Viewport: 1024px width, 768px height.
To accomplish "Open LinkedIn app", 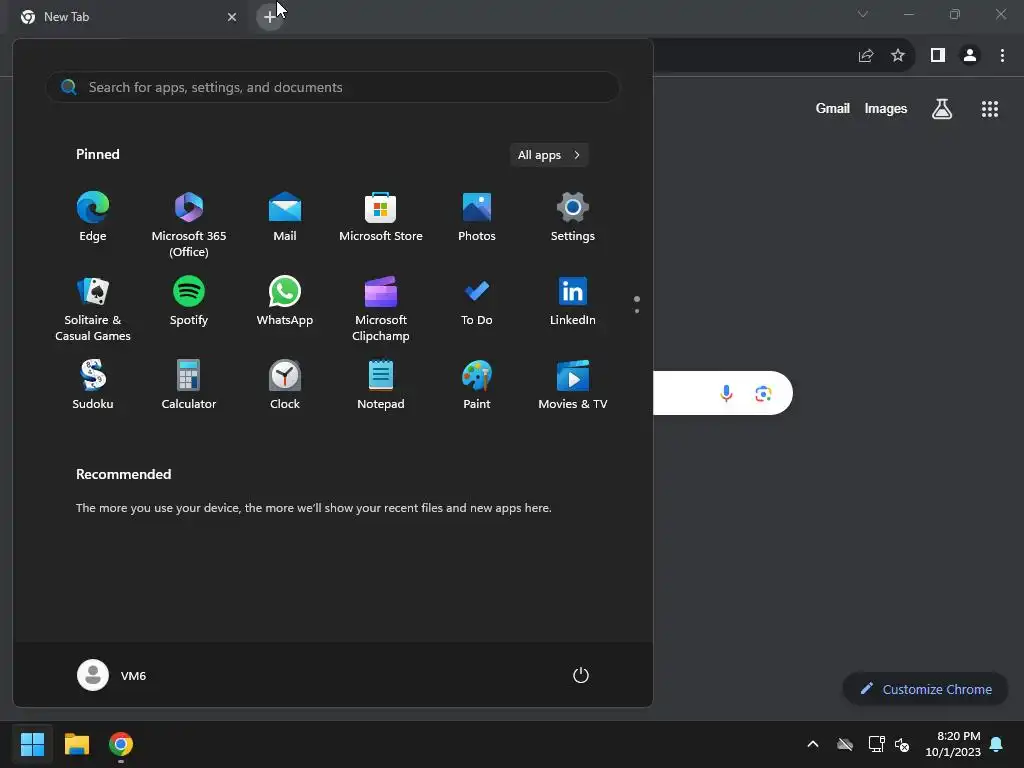I will pos(573,301).
